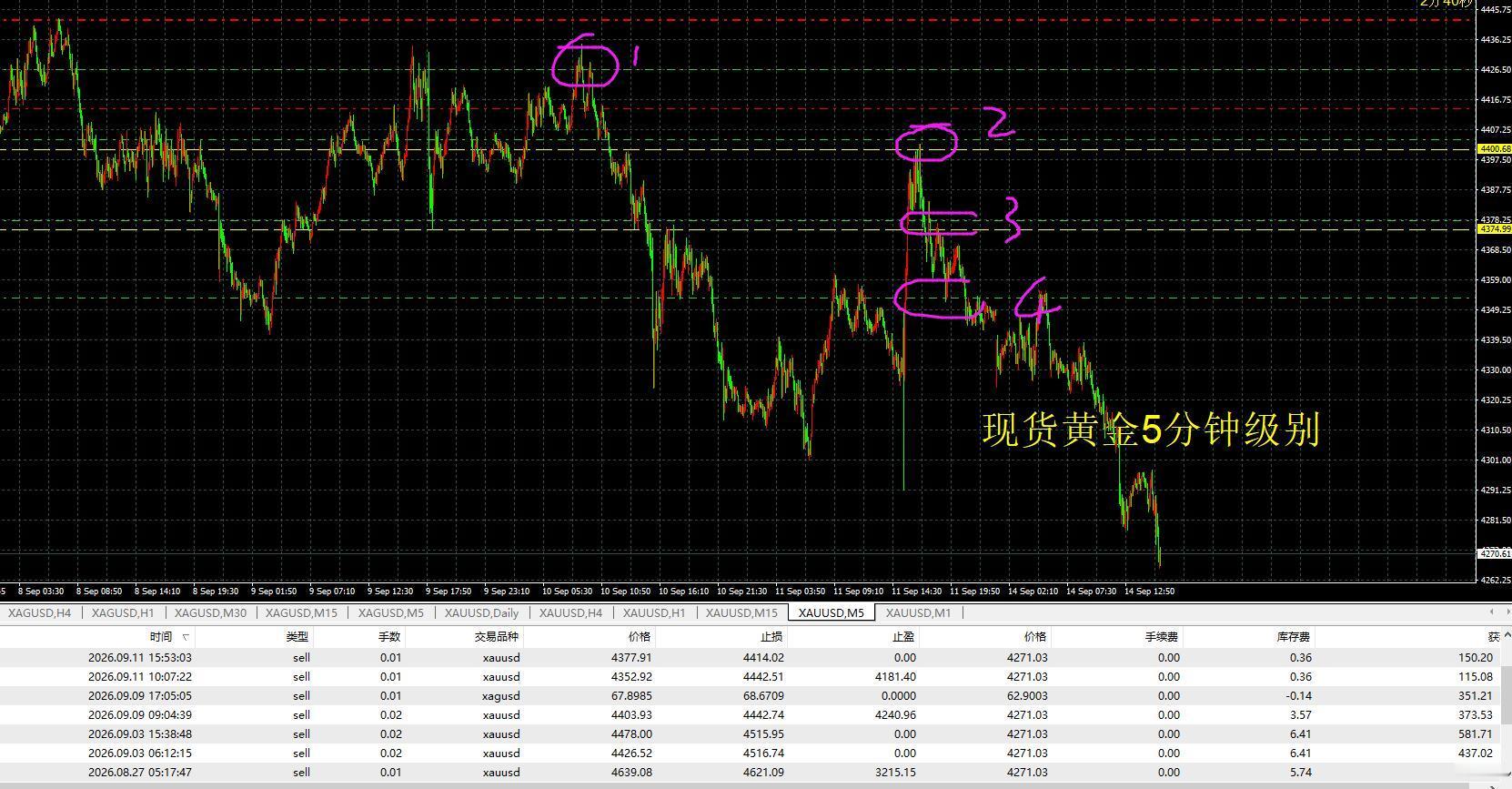Switch to the XAGUSD,M15 tab
1512x789 pixels.
pyautogui.click(x=301, y=612)
